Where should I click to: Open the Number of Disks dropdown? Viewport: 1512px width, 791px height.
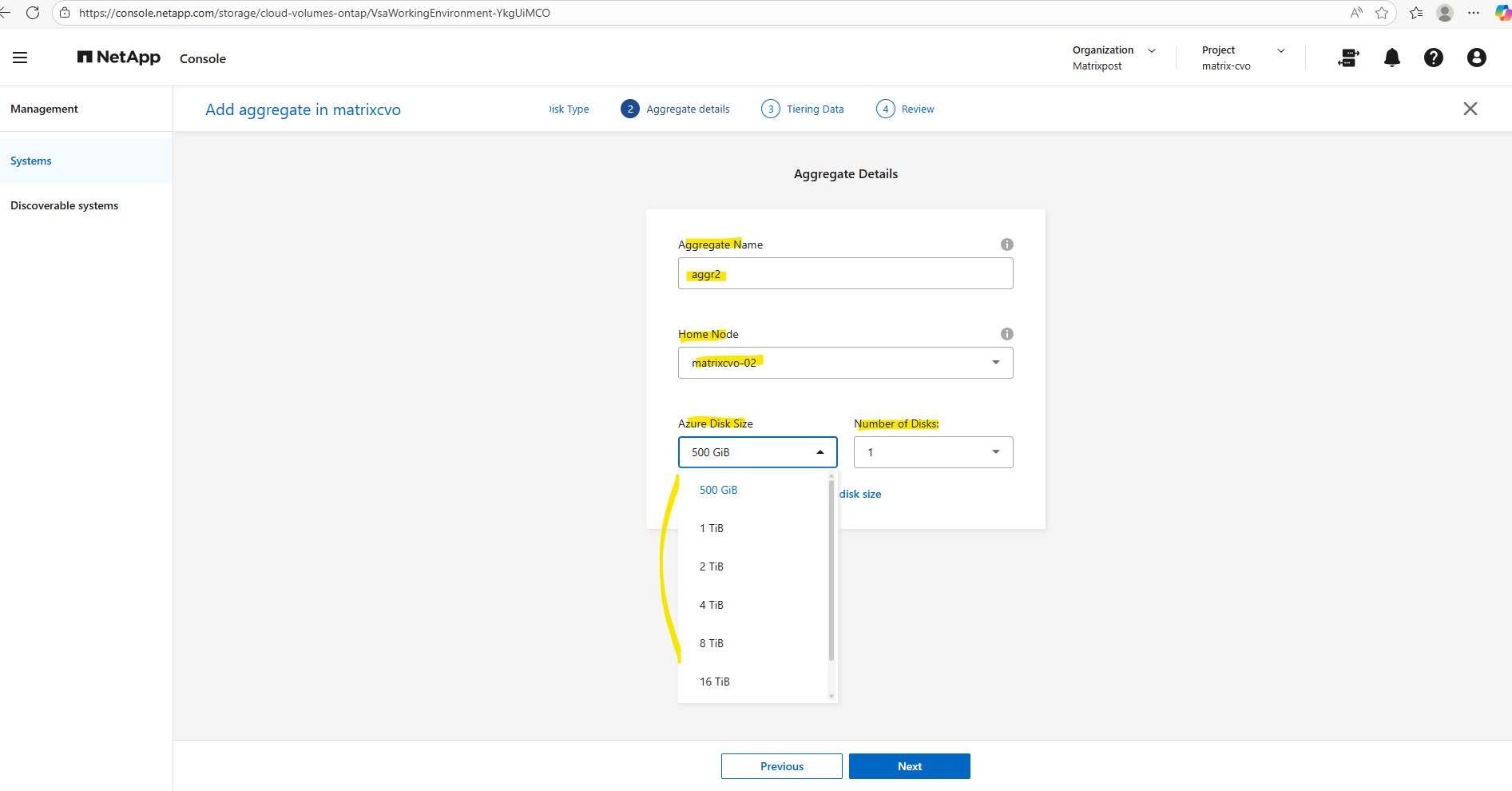point(933,452)
